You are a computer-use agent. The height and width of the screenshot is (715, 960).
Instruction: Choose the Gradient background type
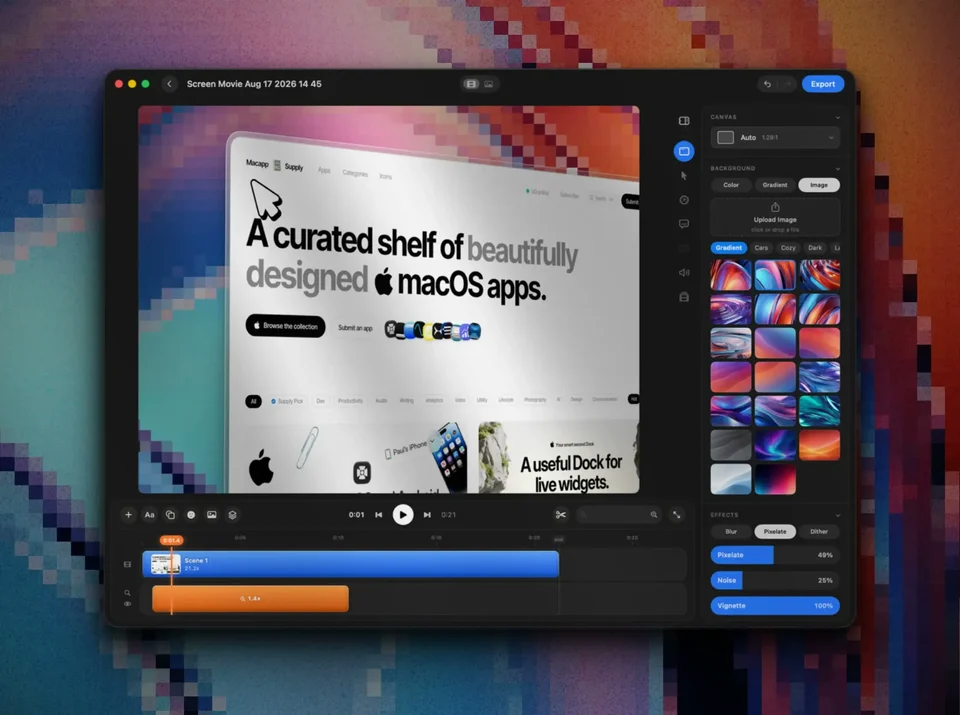774,185
